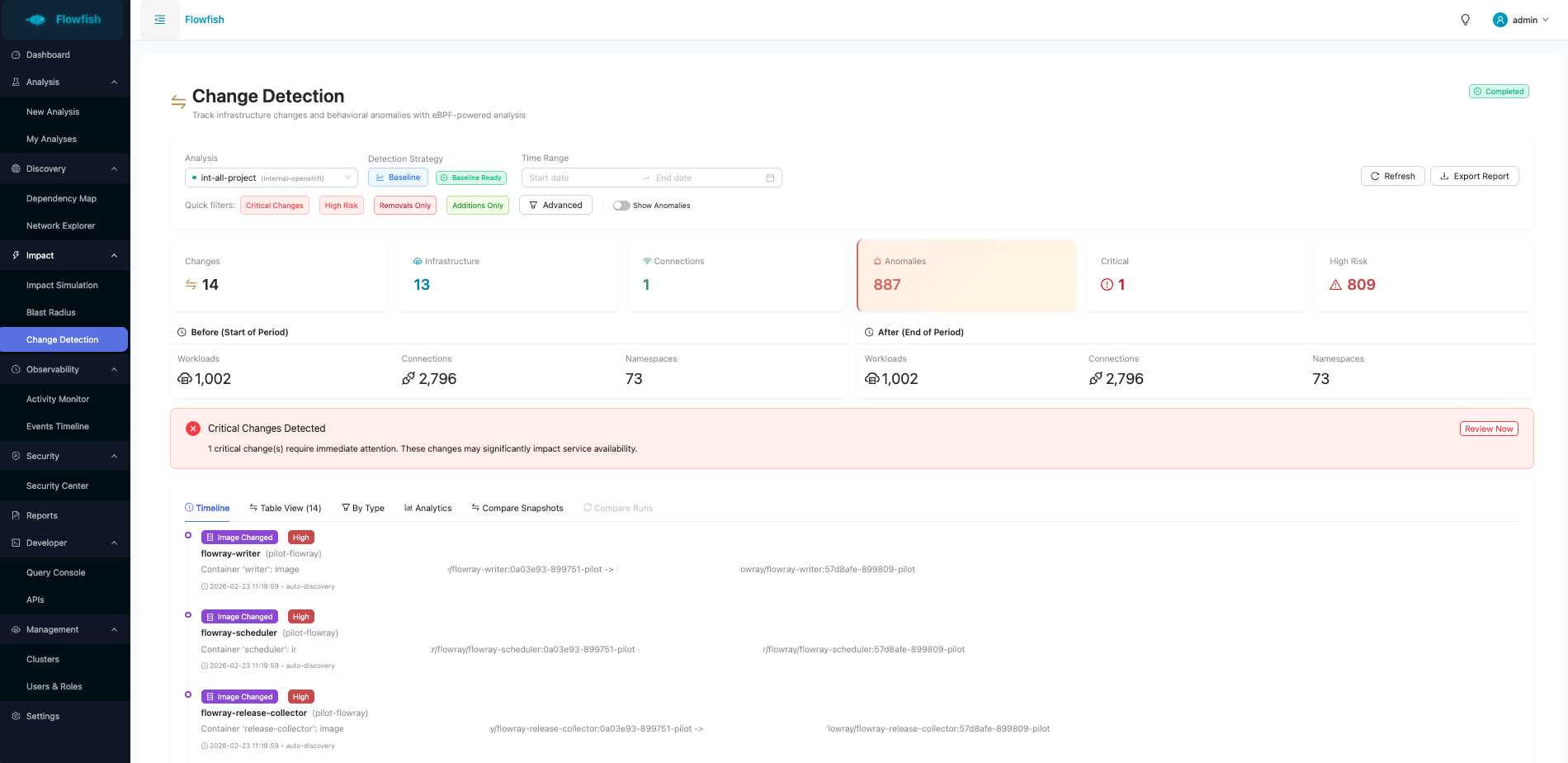This screenshot has height=763, width=1568.
Task: Click the lightbulb icon in header
Action: [x=1466, y=20]
